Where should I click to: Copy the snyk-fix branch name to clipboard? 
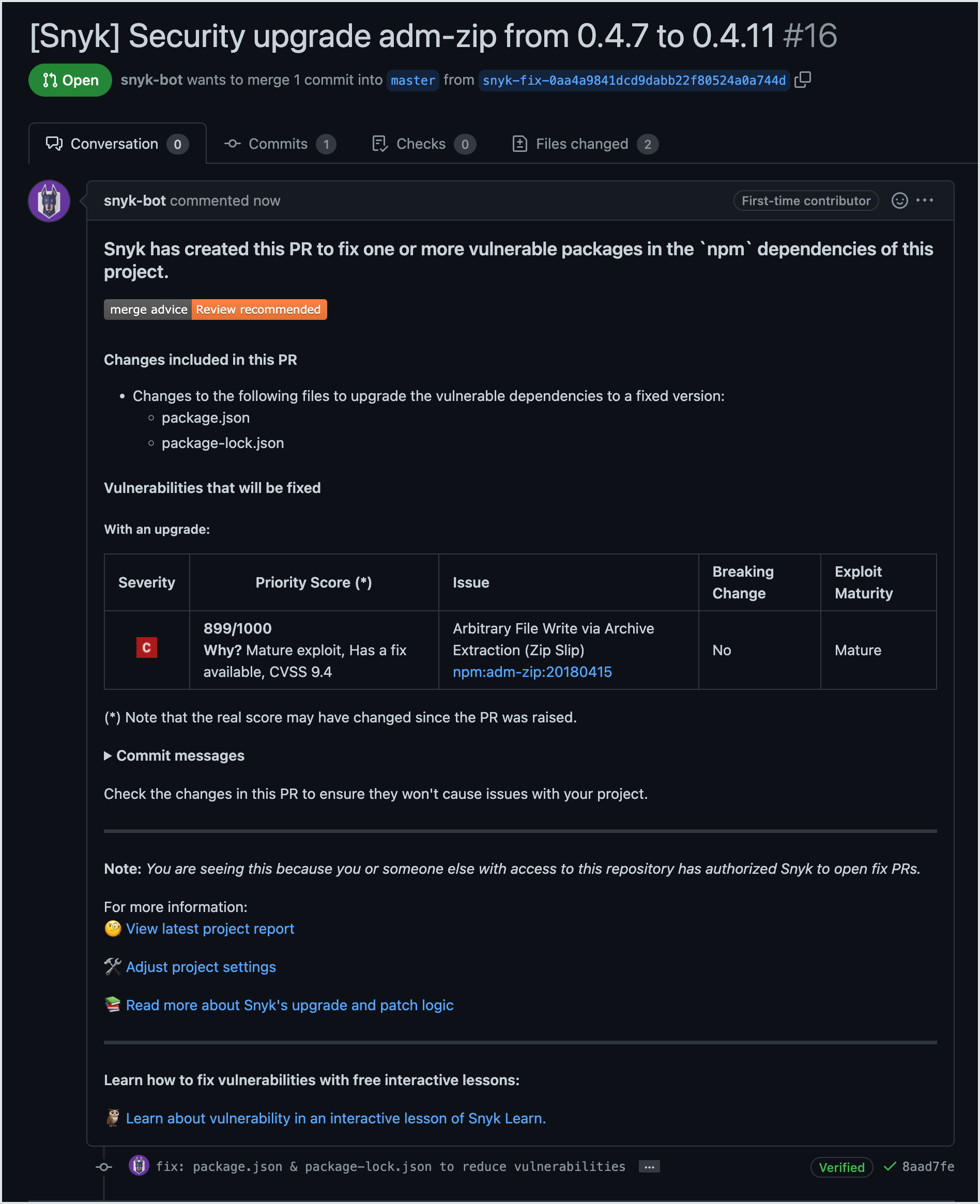tap(803, 80)
